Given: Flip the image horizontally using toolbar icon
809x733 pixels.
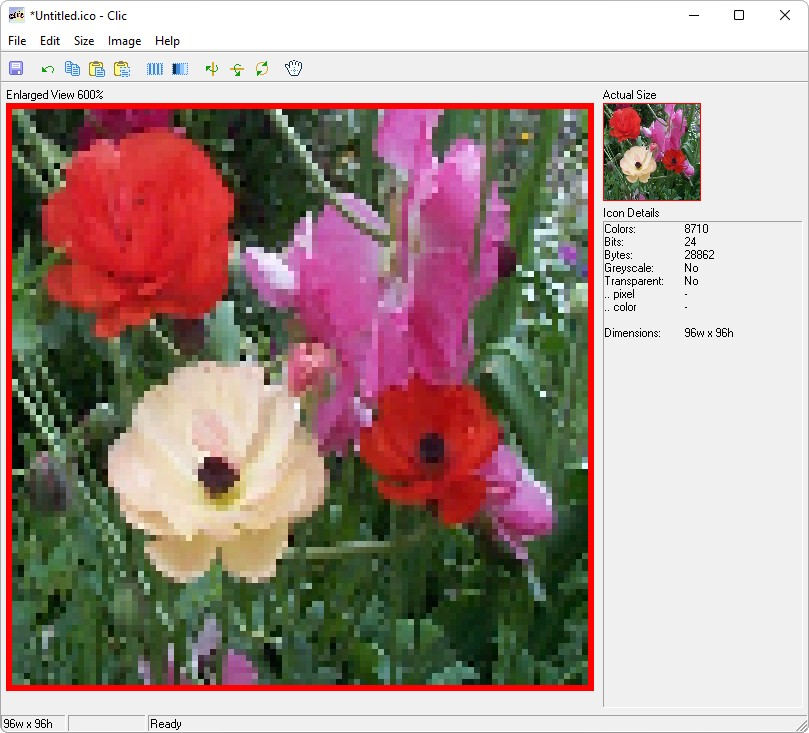Looking at the screenshot, I should tap(212, 69).
